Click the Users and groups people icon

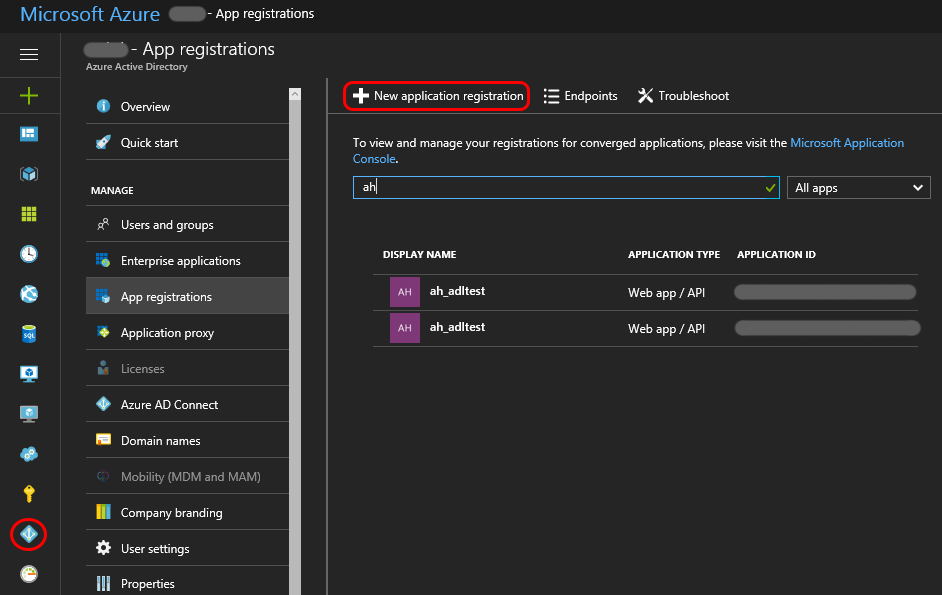click(103, 224)
